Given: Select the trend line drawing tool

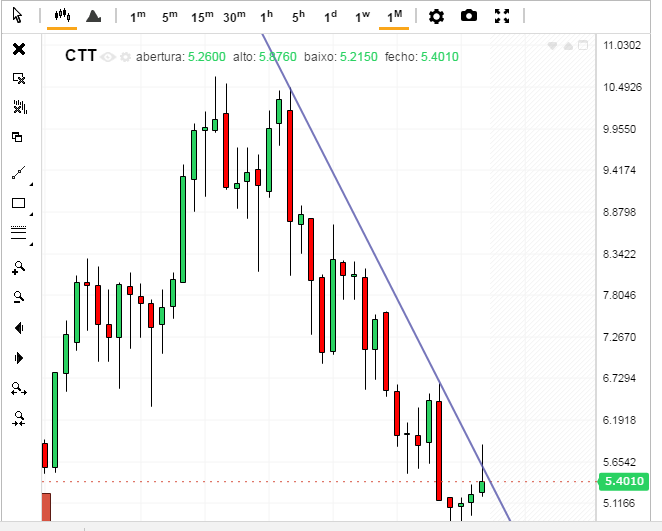Looking at the screenshot, I should [19, 172].
